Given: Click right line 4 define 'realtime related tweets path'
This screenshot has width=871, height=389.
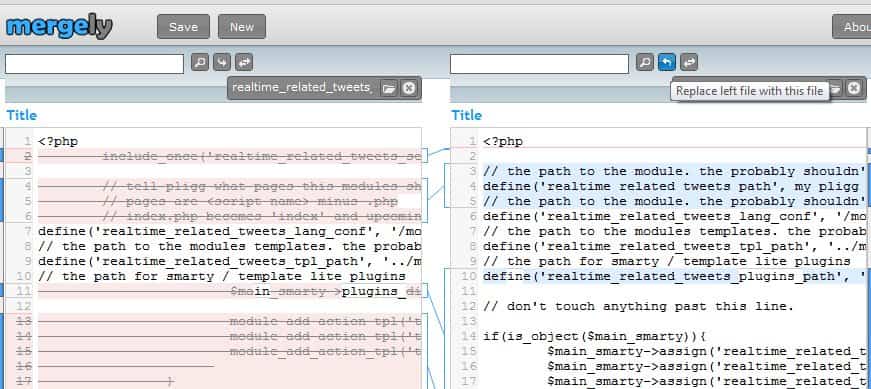Looking at the screenshot, I should tap(674, 187).
